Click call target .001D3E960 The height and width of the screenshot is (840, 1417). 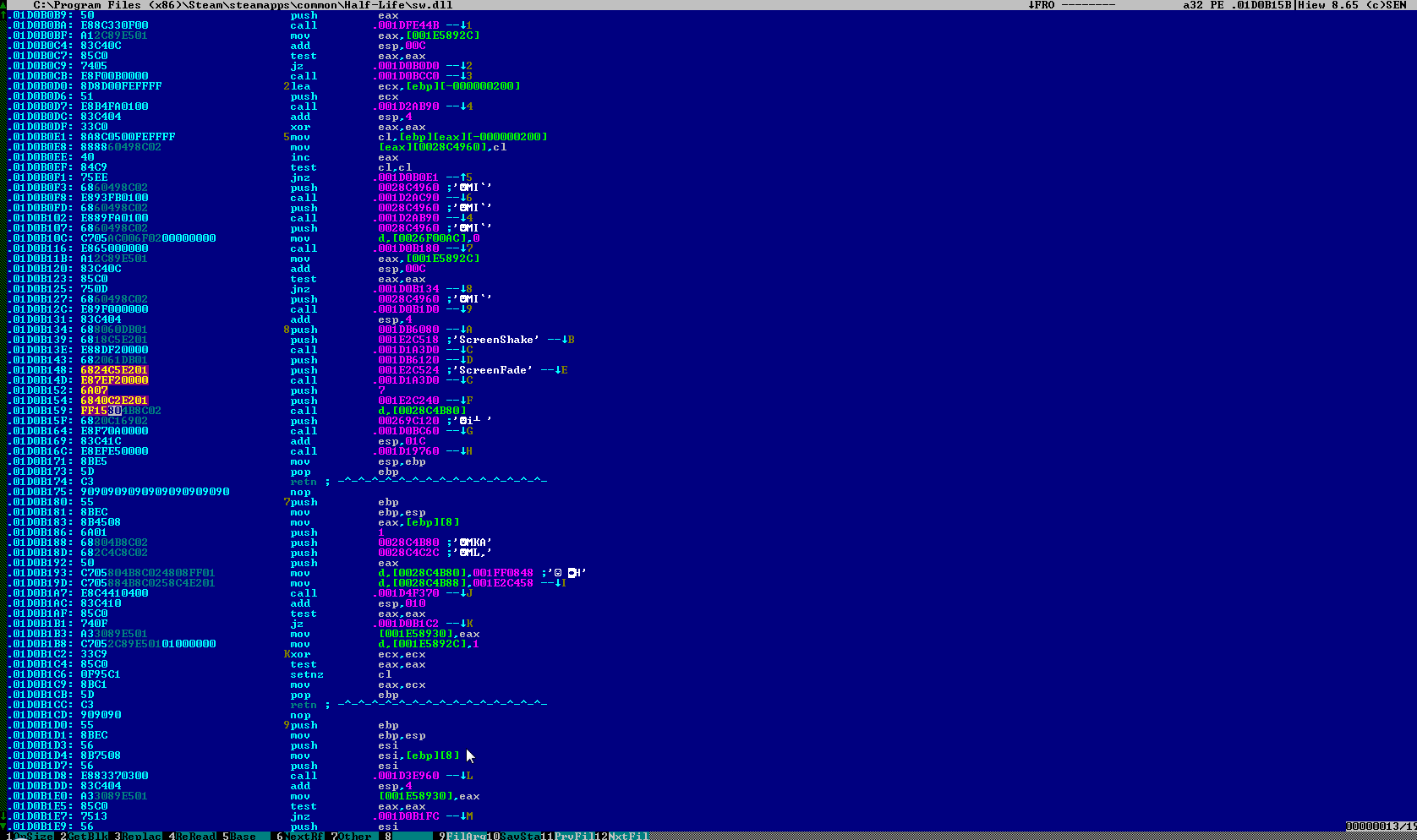pyautogui.click(x=408, y=776)
